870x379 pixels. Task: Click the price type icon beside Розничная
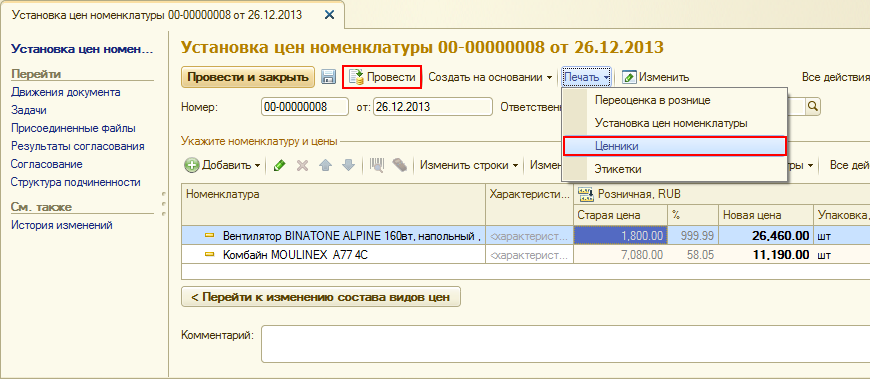pyautogui.click(x=586, y=194)
